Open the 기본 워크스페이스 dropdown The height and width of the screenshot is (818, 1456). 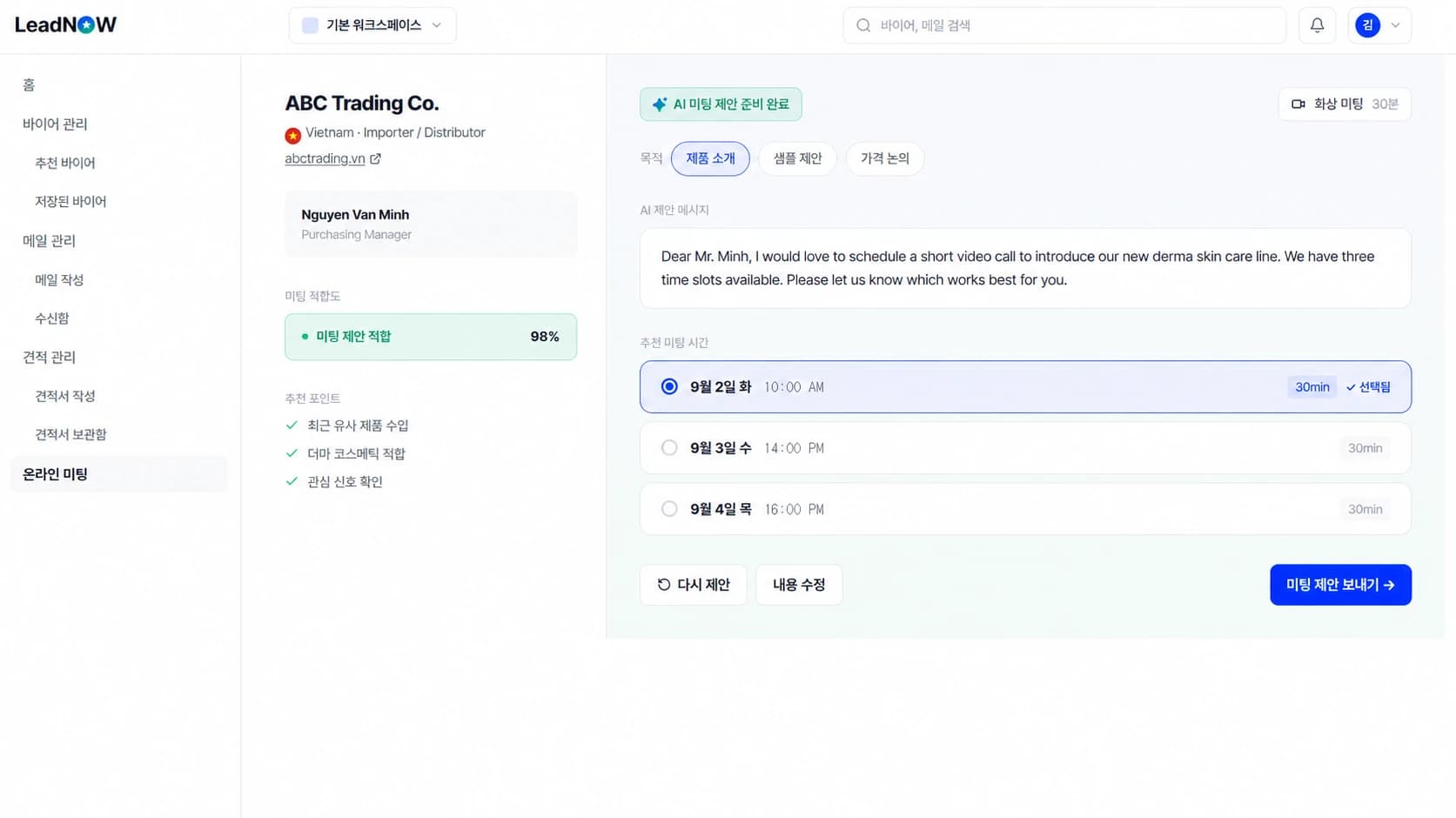tap(372, 25)
